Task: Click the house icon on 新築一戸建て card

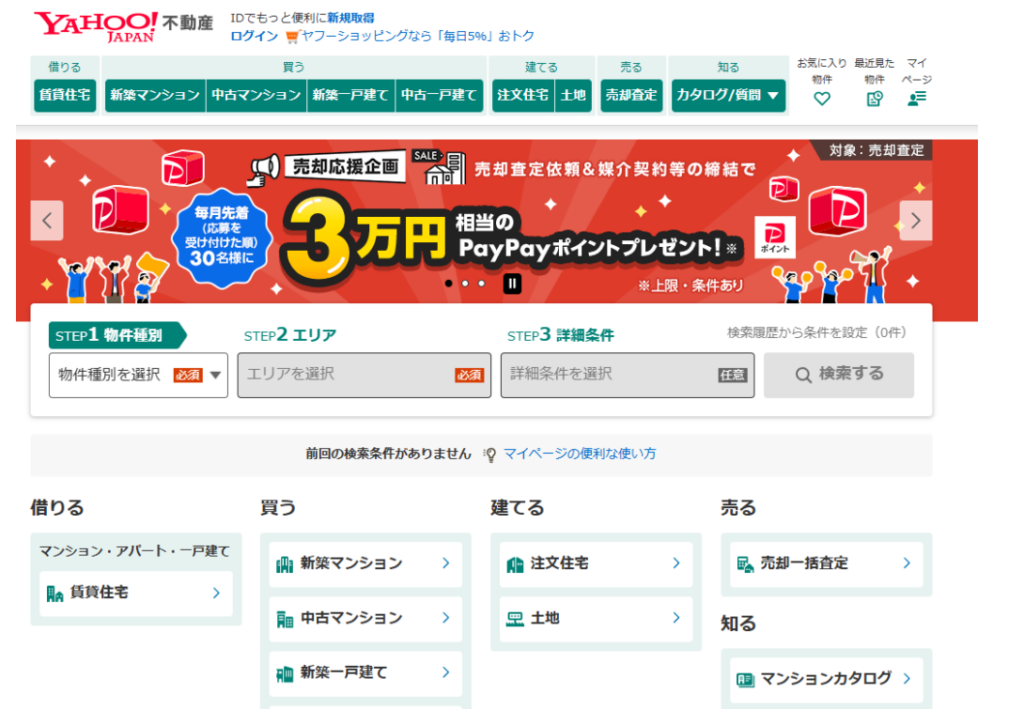Action: (285, 674)
